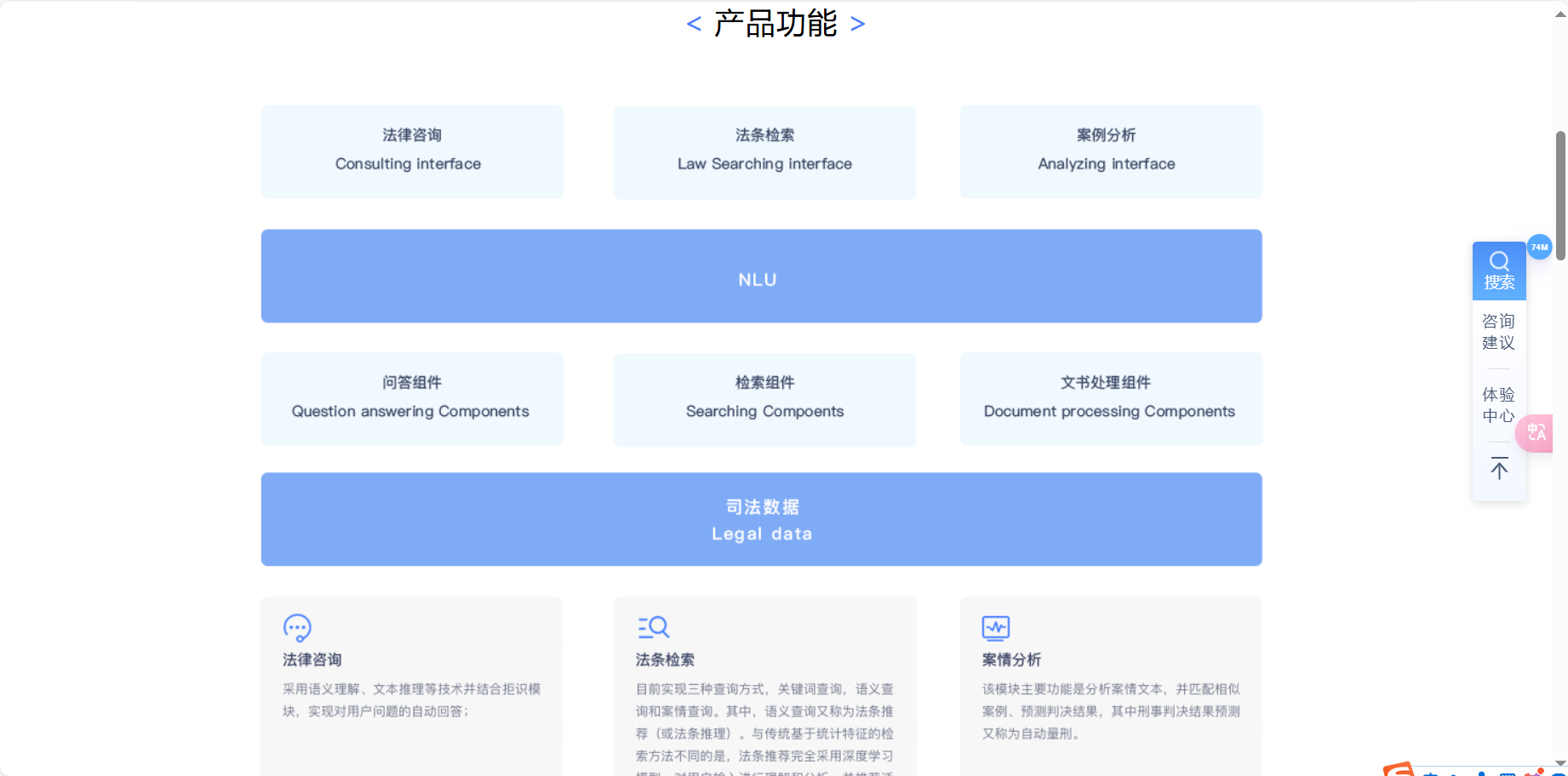Click the 司法数据 Legal data banner
The image size is (1568, 776).
pos(761,519)
